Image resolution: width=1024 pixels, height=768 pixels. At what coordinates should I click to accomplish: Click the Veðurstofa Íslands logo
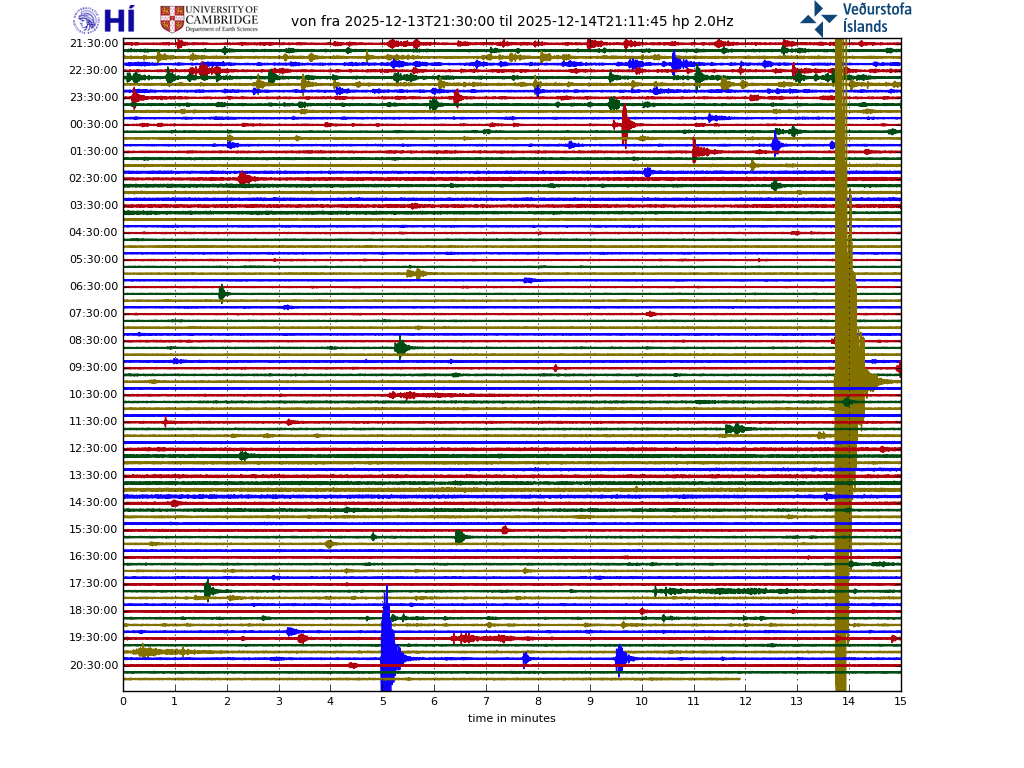tap(856, 19)
